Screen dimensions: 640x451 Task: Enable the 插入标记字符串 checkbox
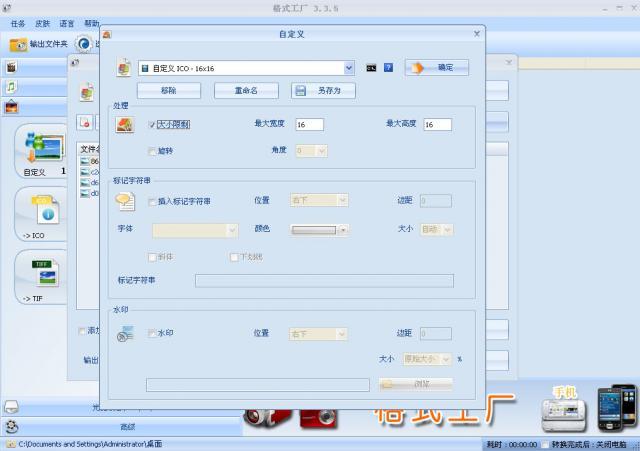(152, 202)
